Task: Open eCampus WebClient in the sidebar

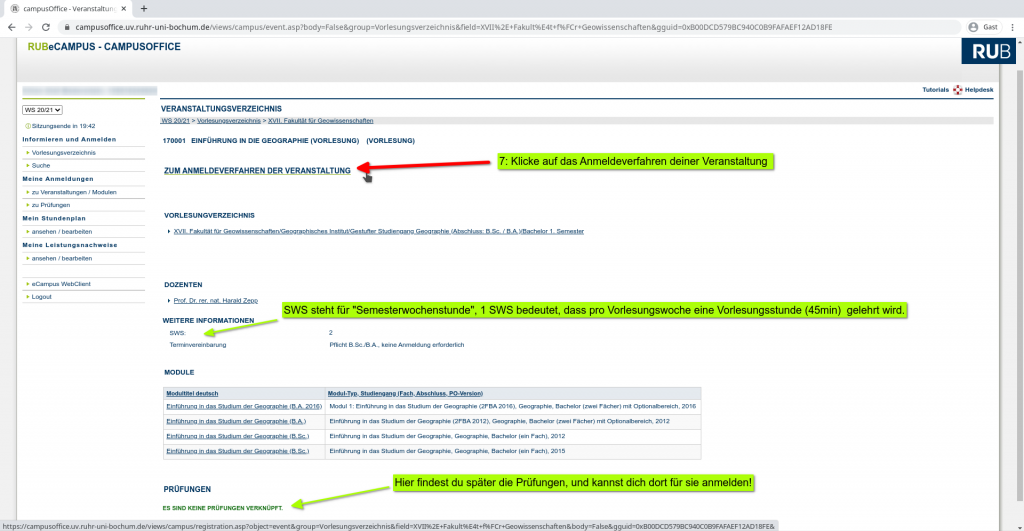Action: [x=61, y=283]
